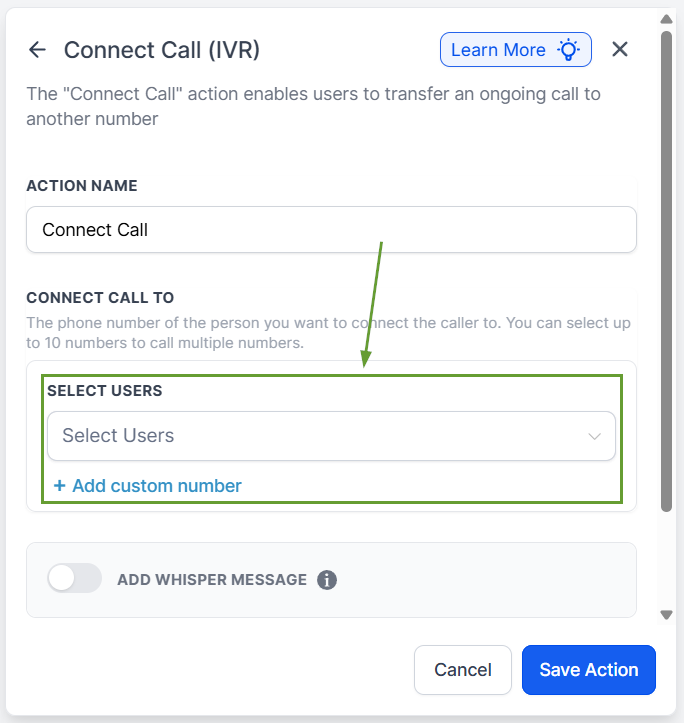Image resolution: width=684 pixels, height=723 pixels.
Task: Go back using the left arrow
Action: coord(37,50)
